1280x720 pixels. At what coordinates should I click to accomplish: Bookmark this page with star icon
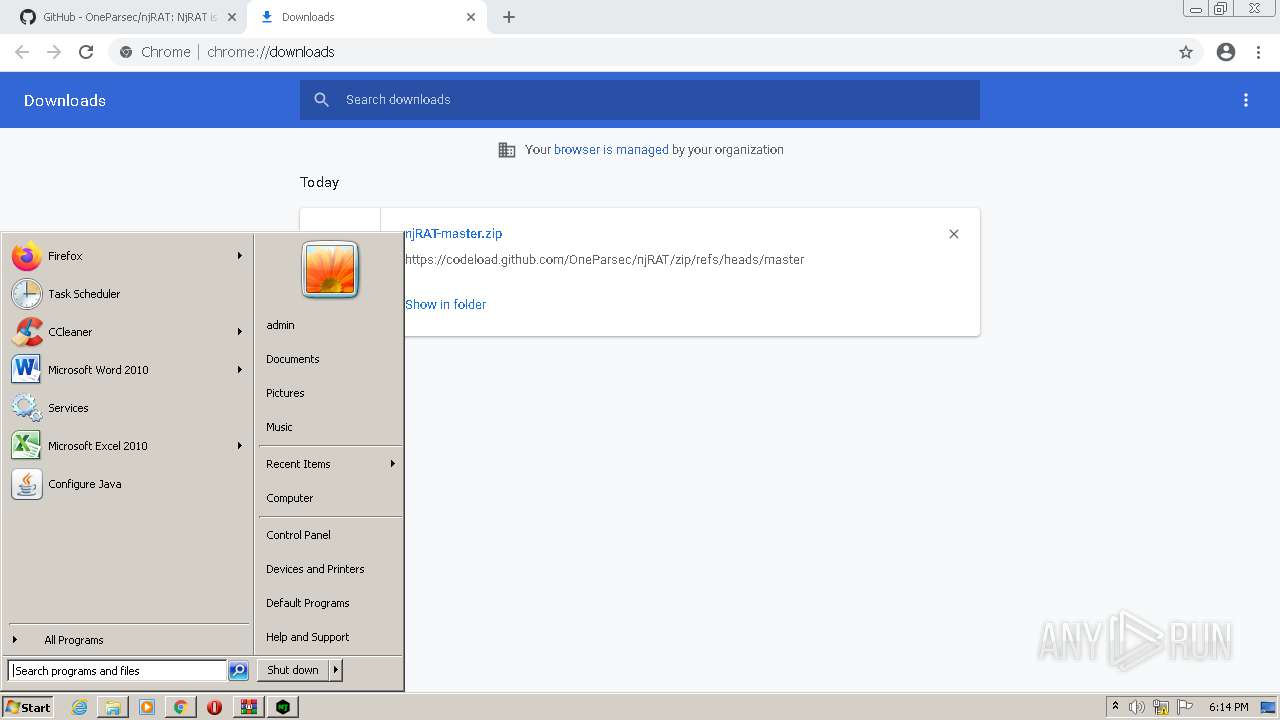[1186, 52]
